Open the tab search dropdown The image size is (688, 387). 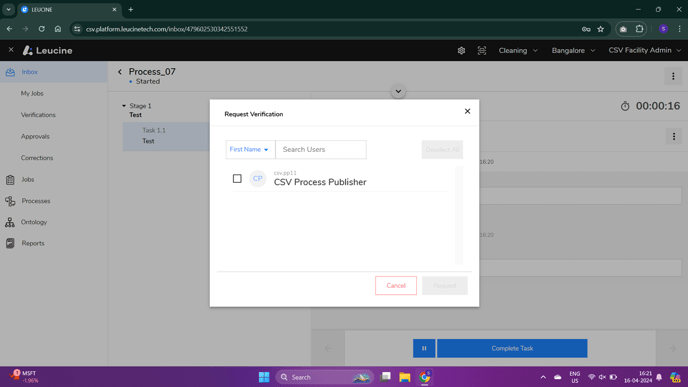[x=8, y=9]
